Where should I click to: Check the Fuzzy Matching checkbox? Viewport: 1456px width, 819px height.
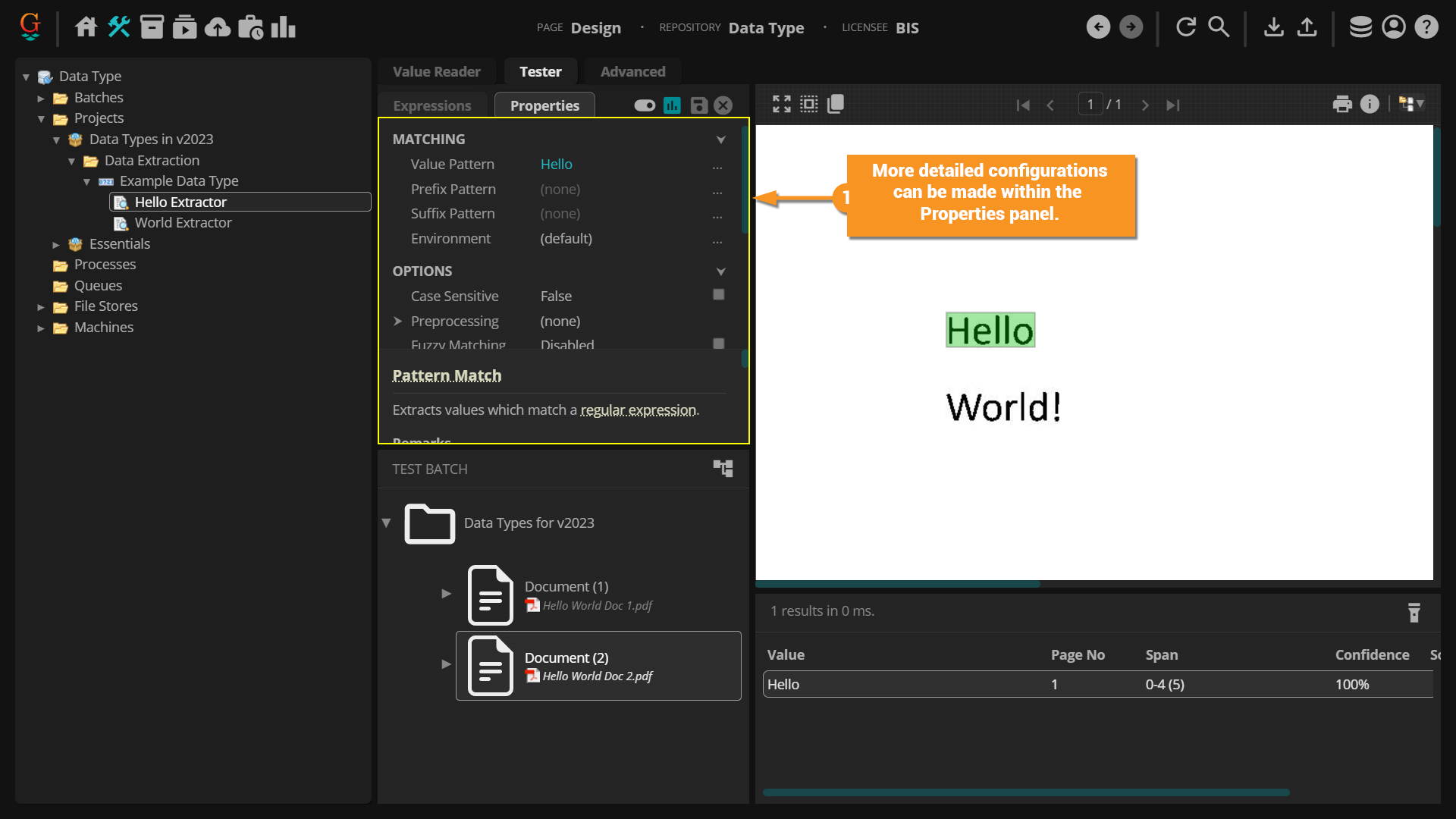(x=718, y=344)
